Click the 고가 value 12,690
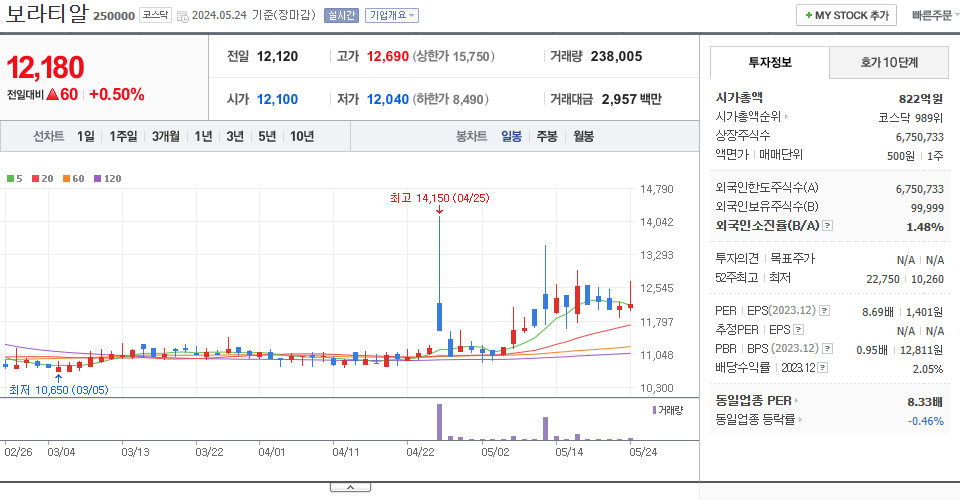 (x=388, y=56)
